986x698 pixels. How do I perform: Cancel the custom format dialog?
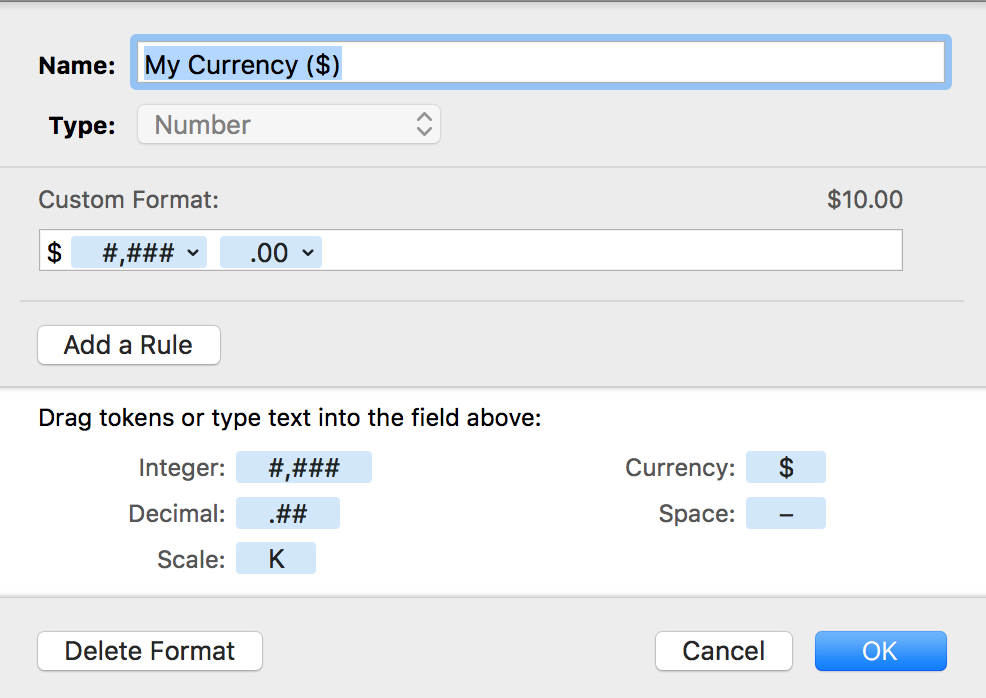(723, 651)
